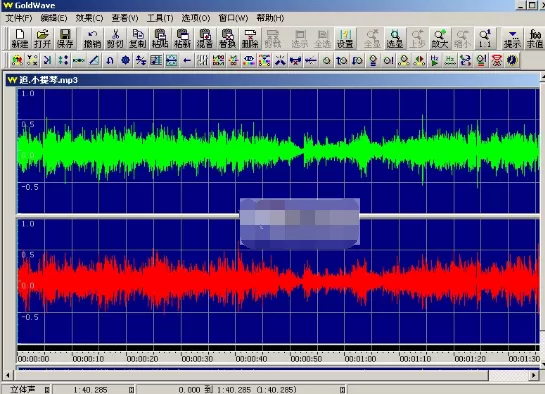Open the 窗口(W) window menu
The height and width of the screenshot is (394, 545).
(x=233, y=18)
